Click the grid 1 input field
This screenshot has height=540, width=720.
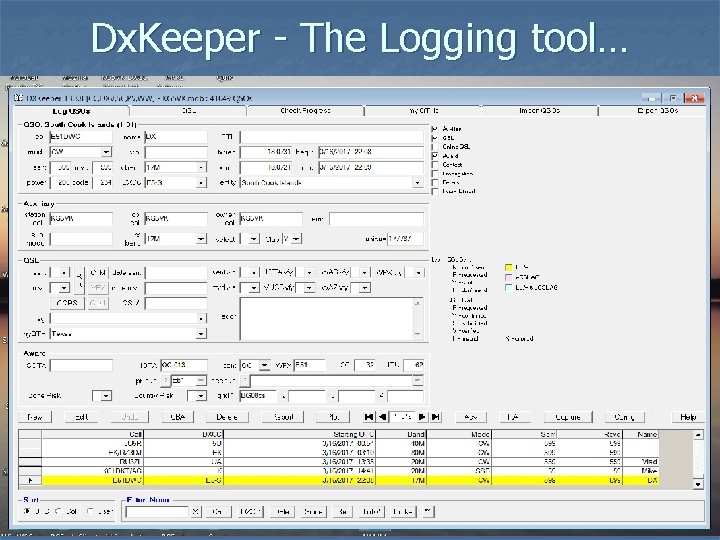(258, 396)
